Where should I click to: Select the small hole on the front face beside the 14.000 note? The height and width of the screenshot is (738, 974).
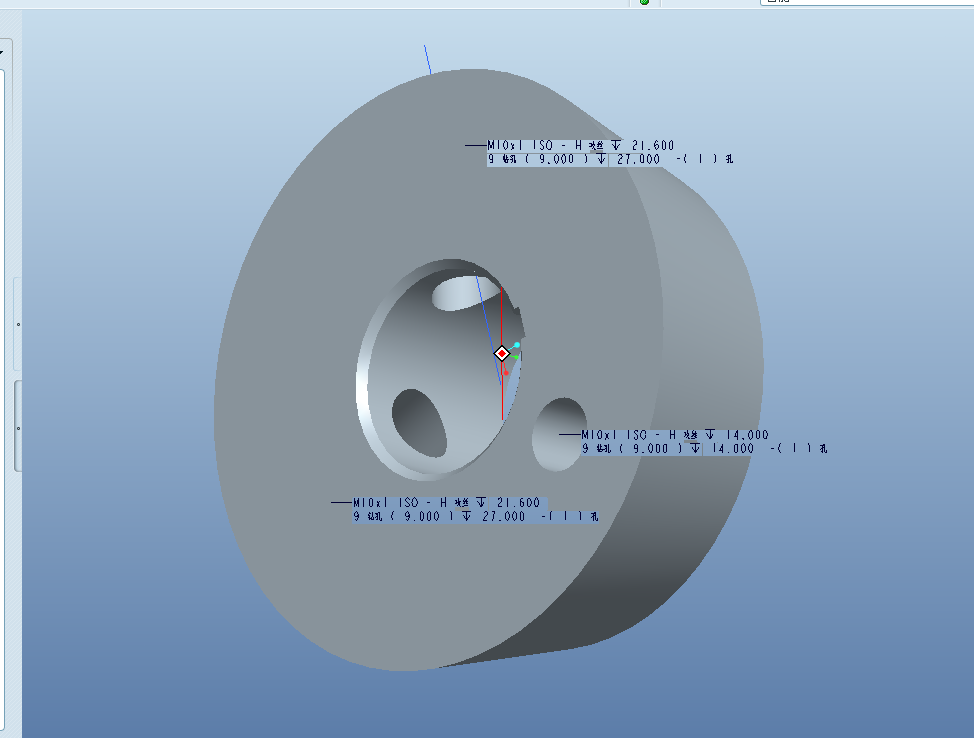559,434
